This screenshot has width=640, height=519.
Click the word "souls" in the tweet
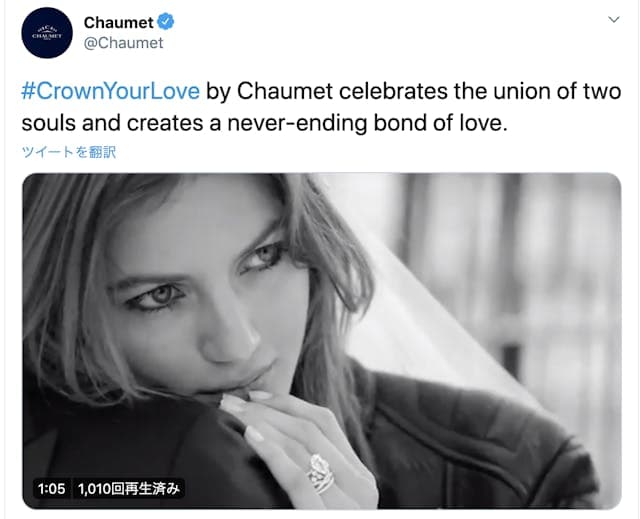point(48,124)
